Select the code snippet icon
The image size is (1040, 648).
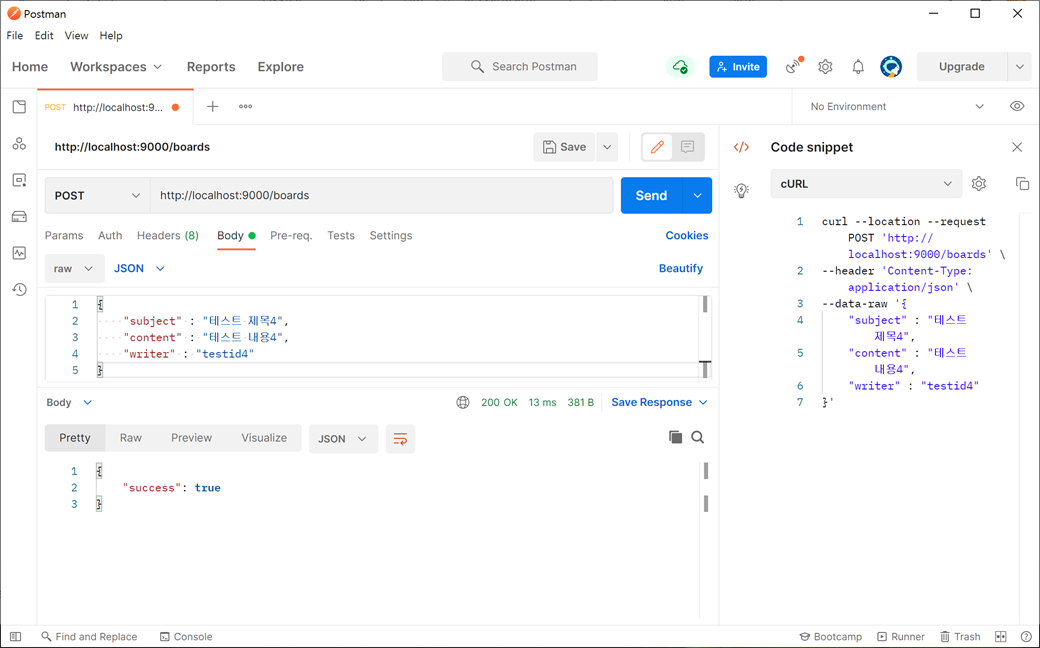pos(742,147)
